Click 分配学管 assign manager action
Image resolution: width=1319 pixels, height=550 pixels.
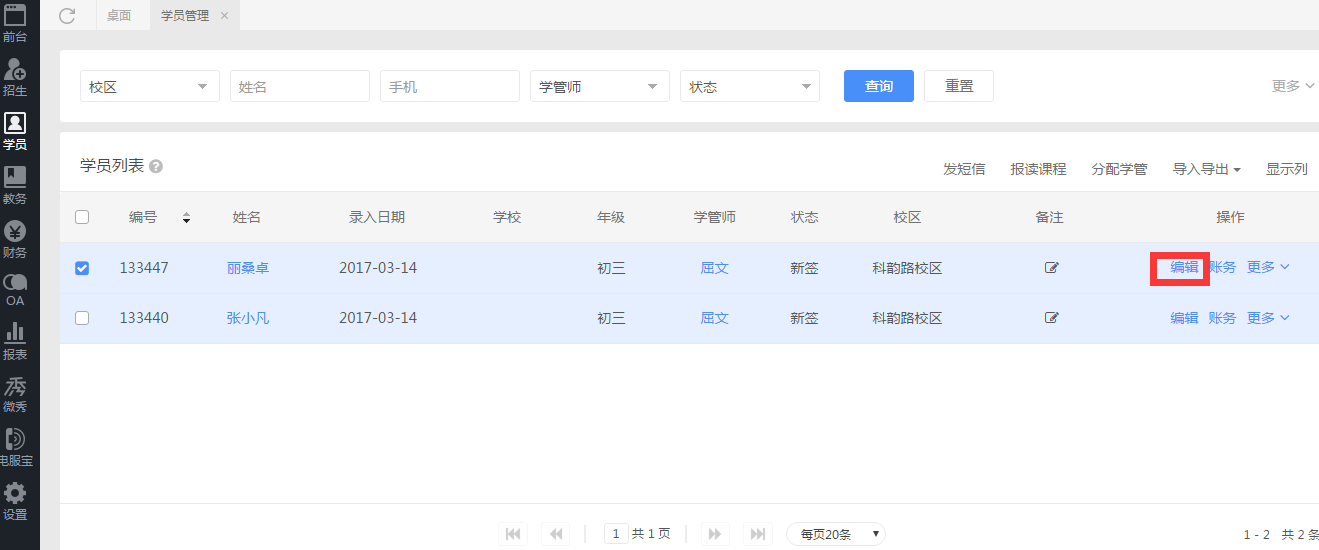pyautogui.click(x=1119, y=169)
